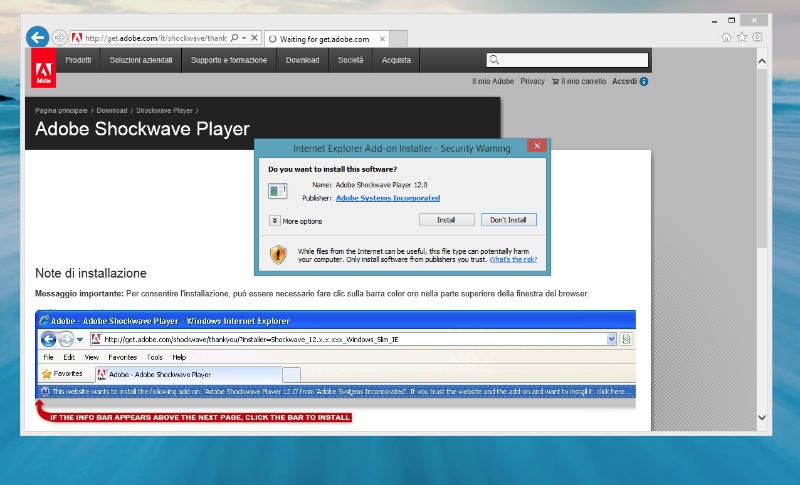The height and width of the screenshot is (485, 800).
Task: Open IE Tools gear icon
Action: coord(757,37)
